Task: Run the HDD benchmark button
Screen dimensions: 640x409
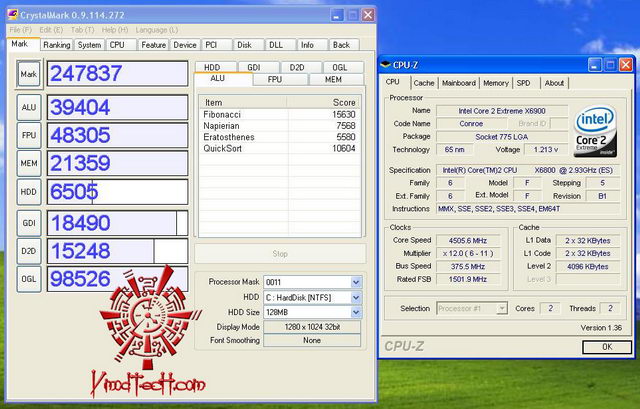Action: point(29,191)
